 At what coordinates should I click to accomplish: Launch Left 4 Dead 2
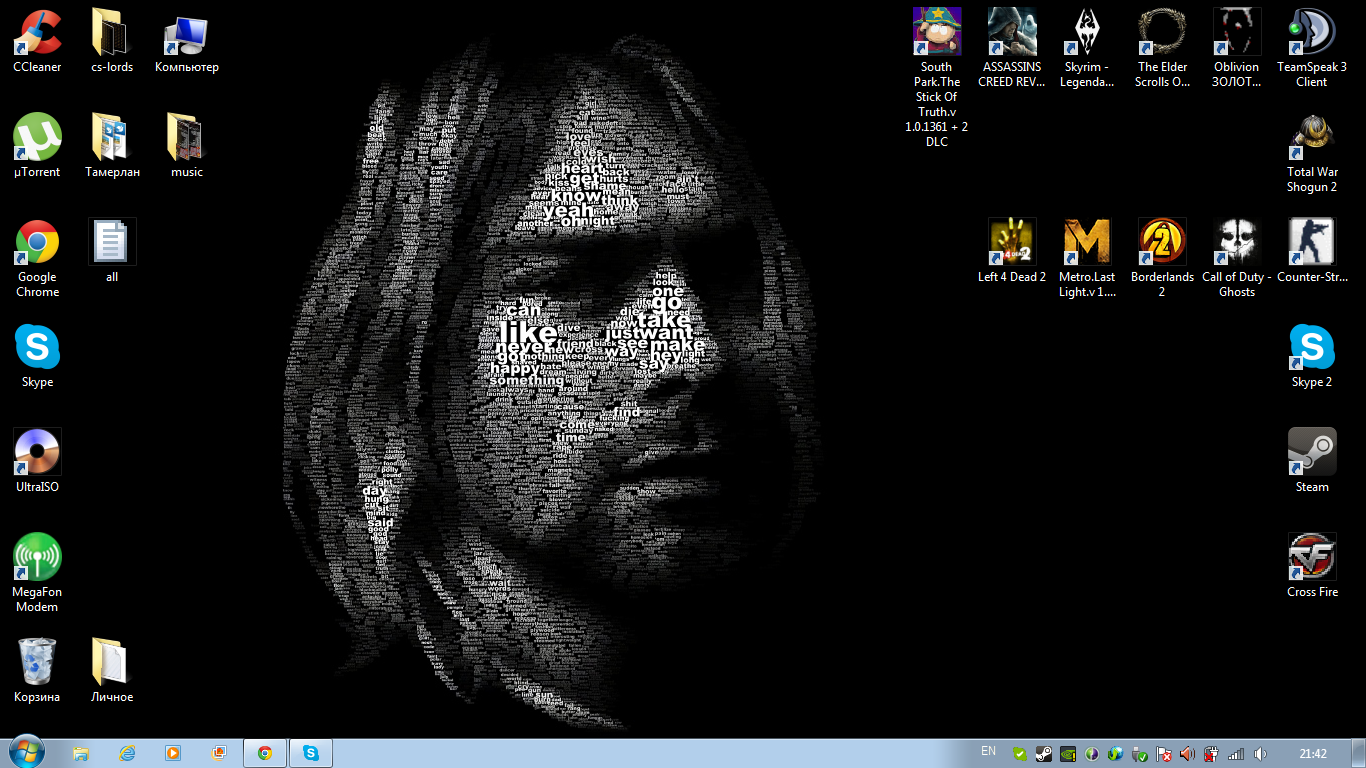[x=1012, y=252]
